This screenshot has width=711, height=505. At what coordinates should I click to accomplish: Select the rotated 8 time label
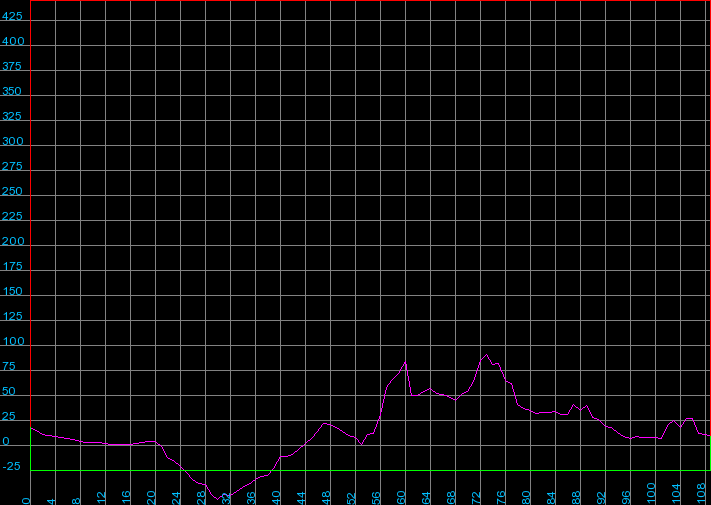(76, 500)
